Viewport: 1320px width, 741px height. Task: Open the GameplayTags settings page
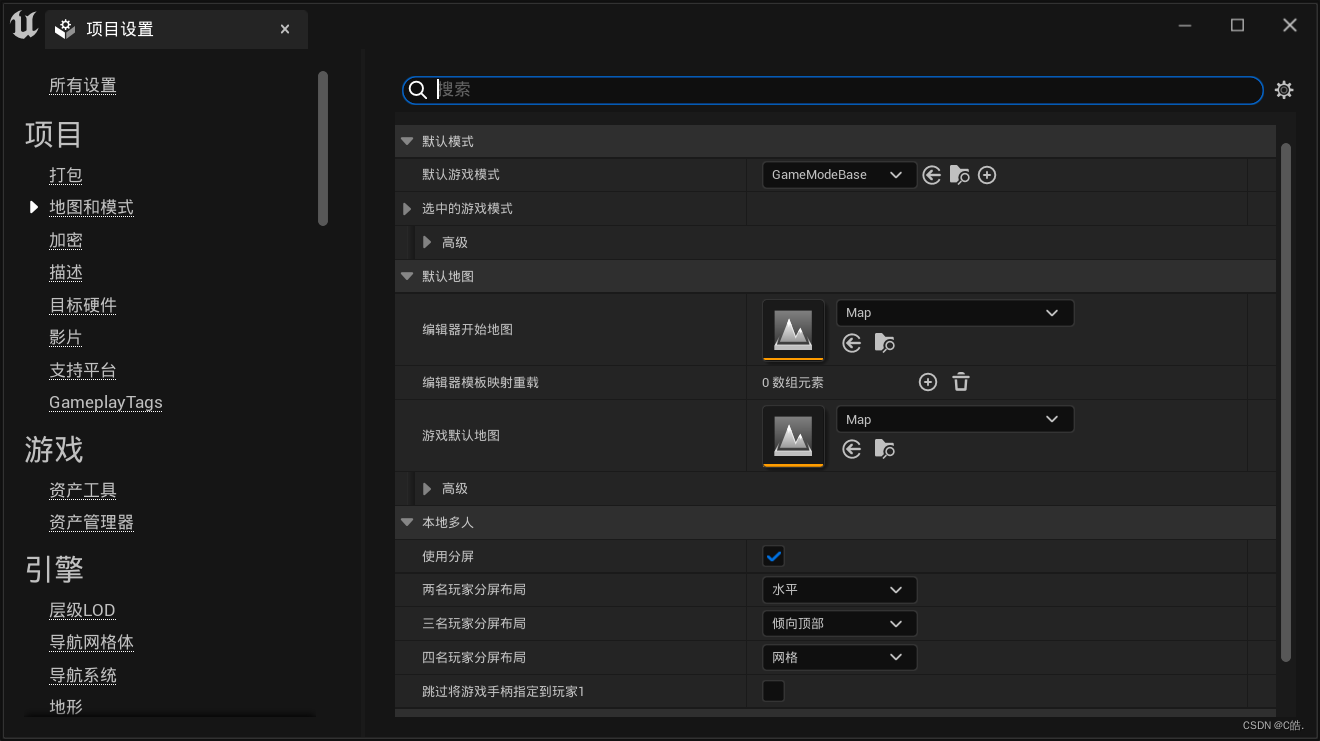[x=106, y=402]
